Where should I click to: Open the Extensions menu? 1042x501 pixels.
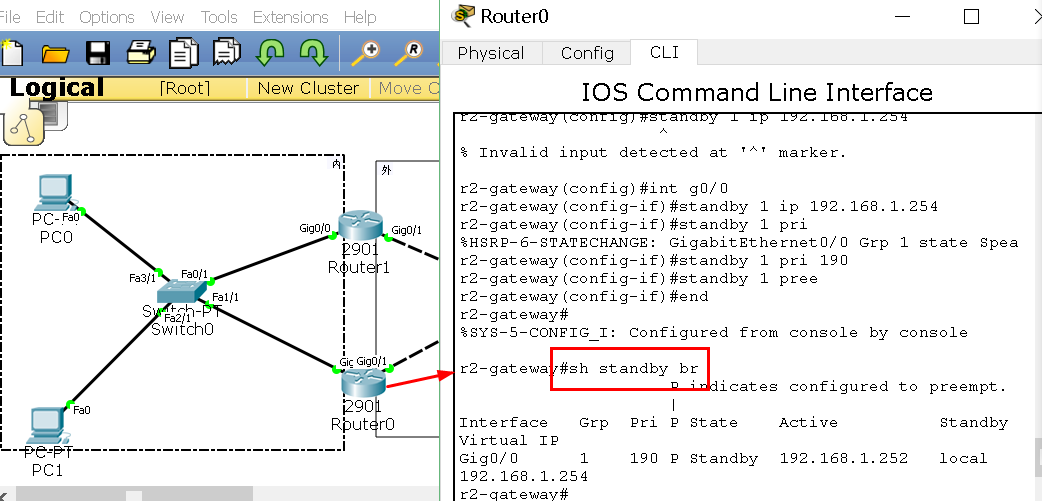290,17
